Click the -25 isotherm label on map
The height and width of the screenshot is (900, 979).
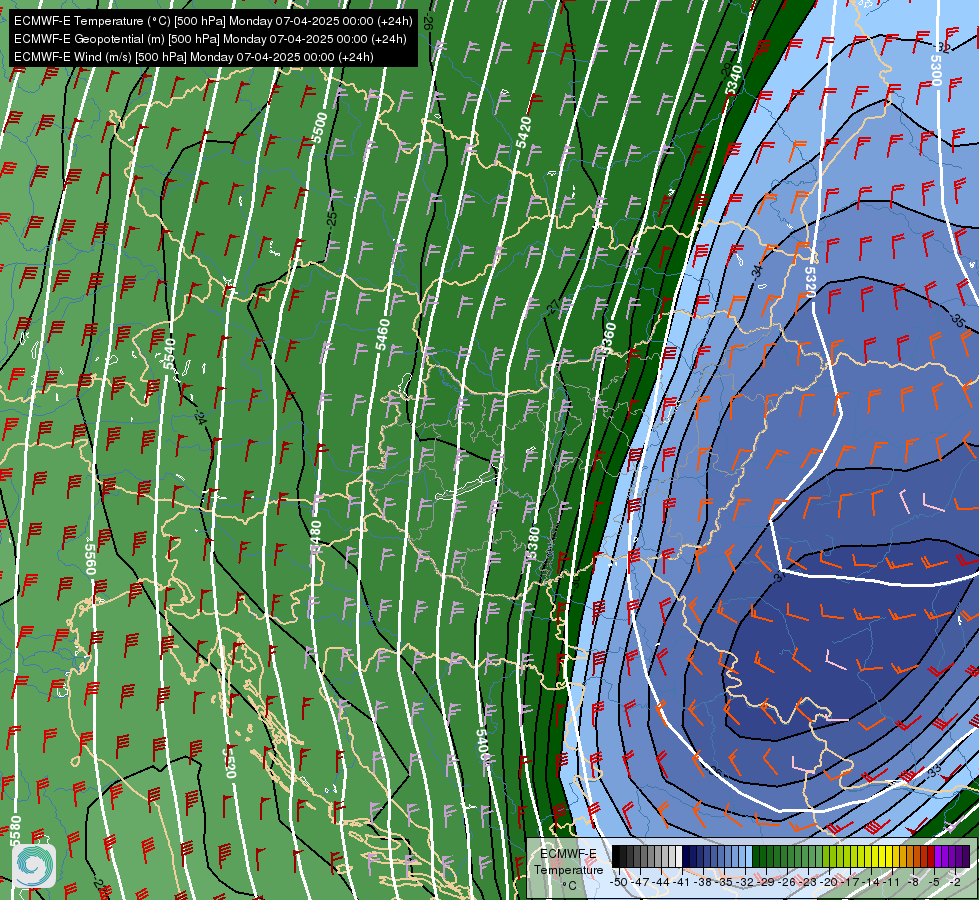(x=332, y=219)
